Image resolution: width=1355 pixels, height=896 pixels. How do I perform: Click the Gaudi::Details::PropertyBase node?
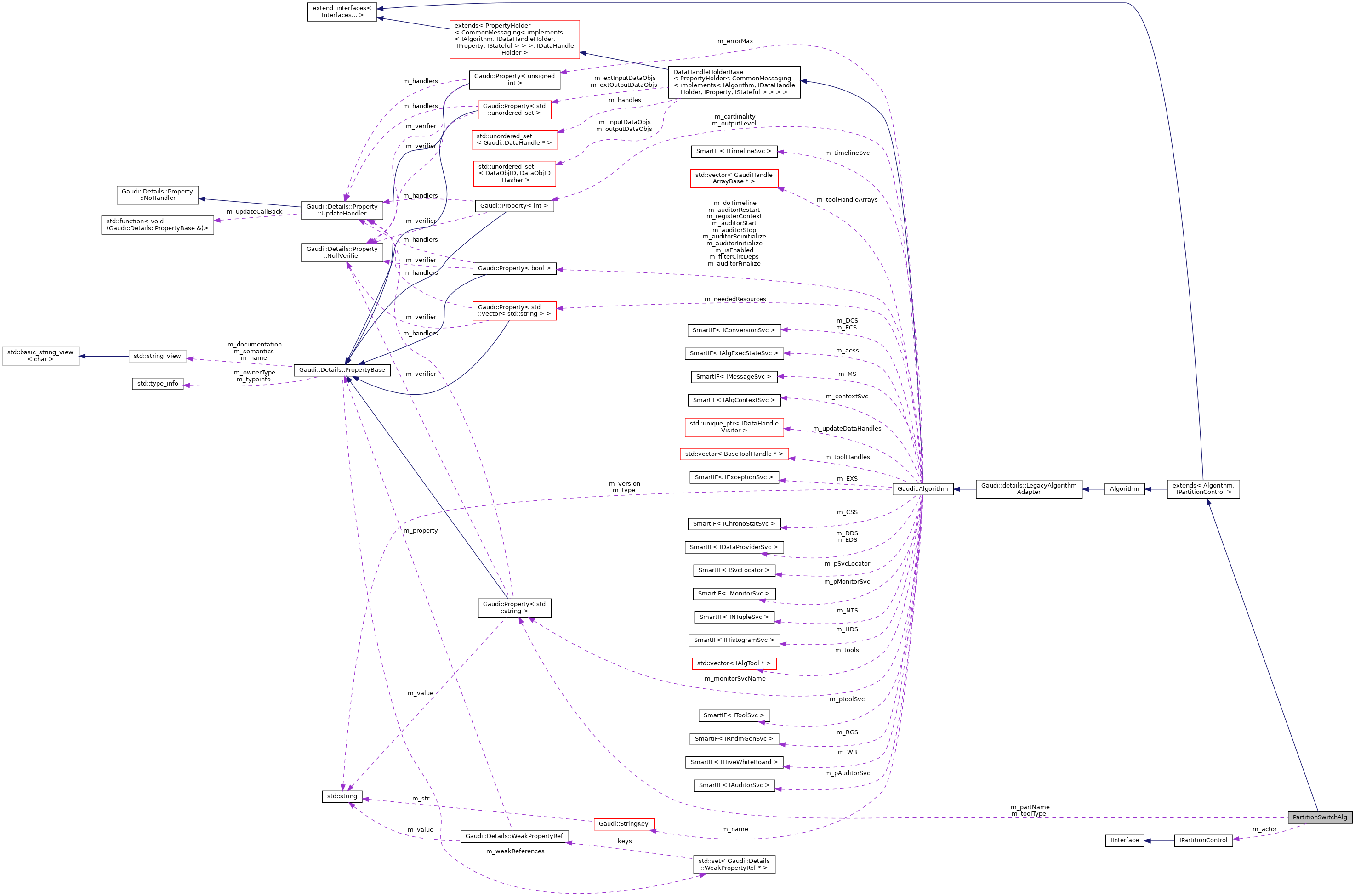coord(342,370)
